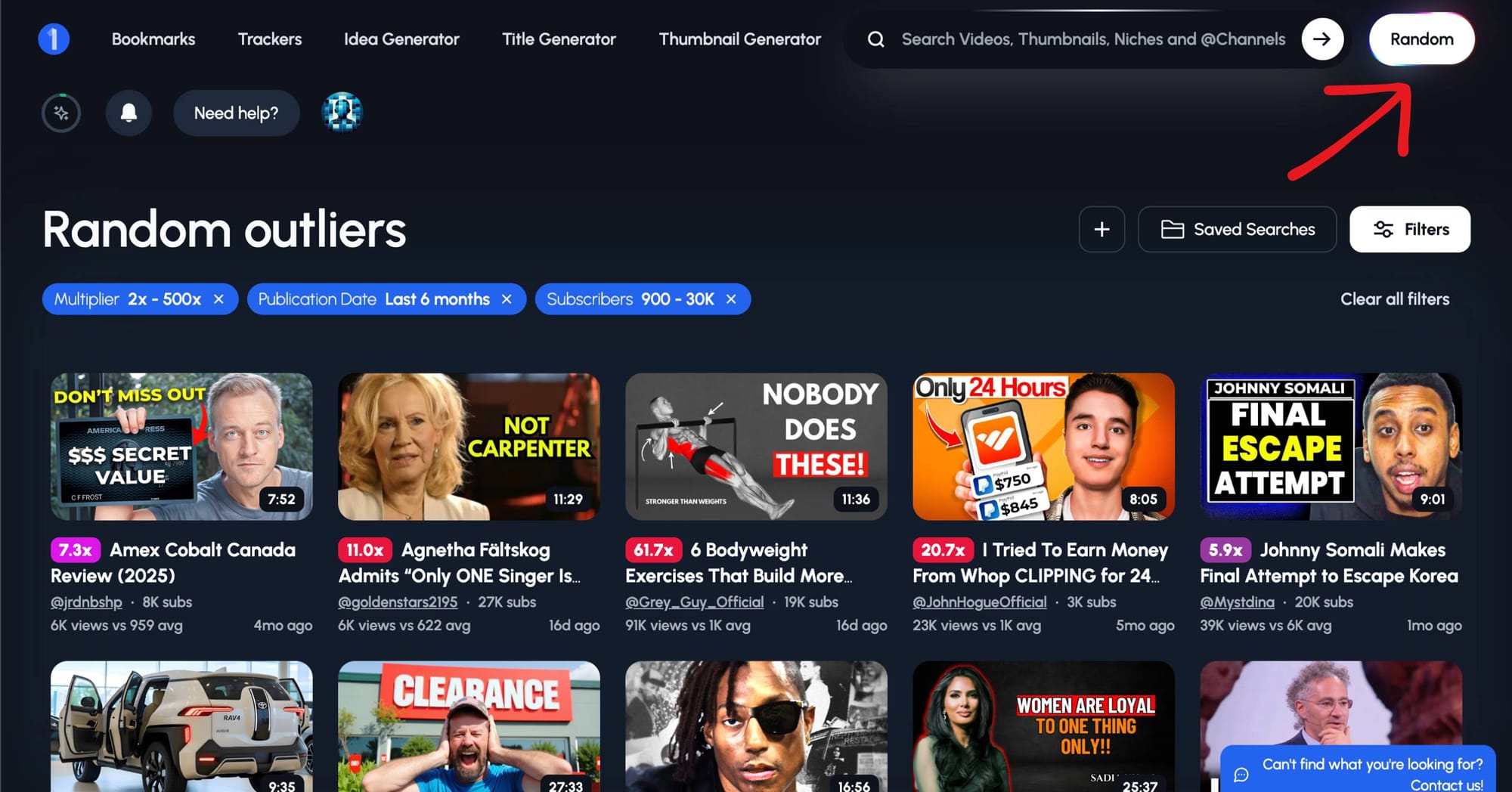This screenshot has height=792, width=1512.
Task: Remove the Subscribers 900 - 30K filter
Action: click(731, 299)
